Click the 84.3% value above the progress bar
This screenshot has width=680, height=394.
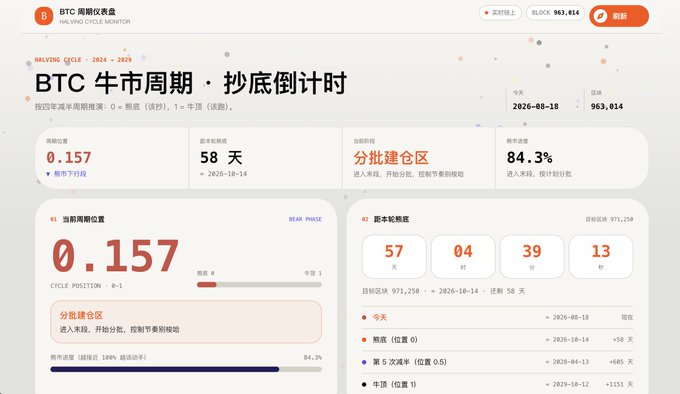(x=313, y=358)
